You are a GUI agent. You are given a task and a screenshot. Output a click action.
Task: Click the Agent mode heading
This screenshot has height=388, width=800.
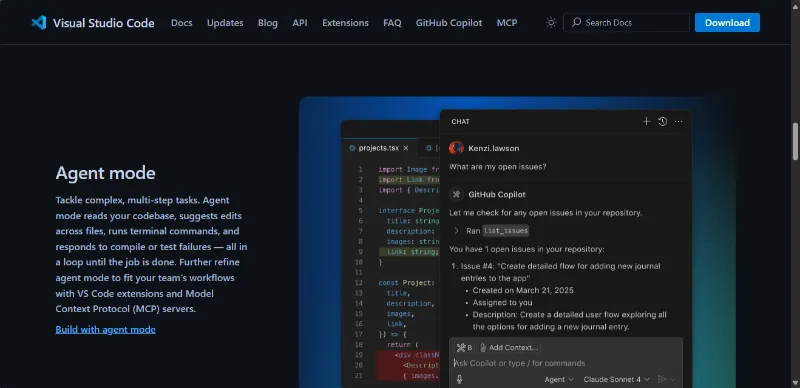(x=106, y=173)
